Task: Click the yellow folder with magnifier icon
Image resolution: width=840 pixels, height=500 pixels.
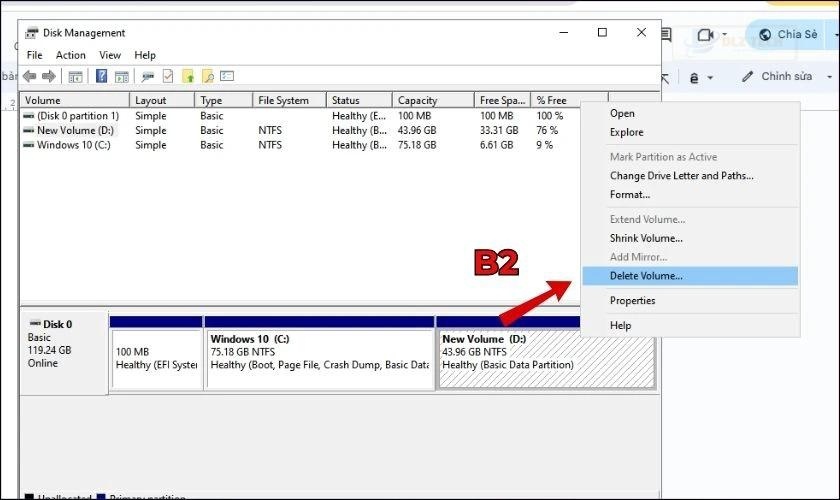Action: coord(207,76)
